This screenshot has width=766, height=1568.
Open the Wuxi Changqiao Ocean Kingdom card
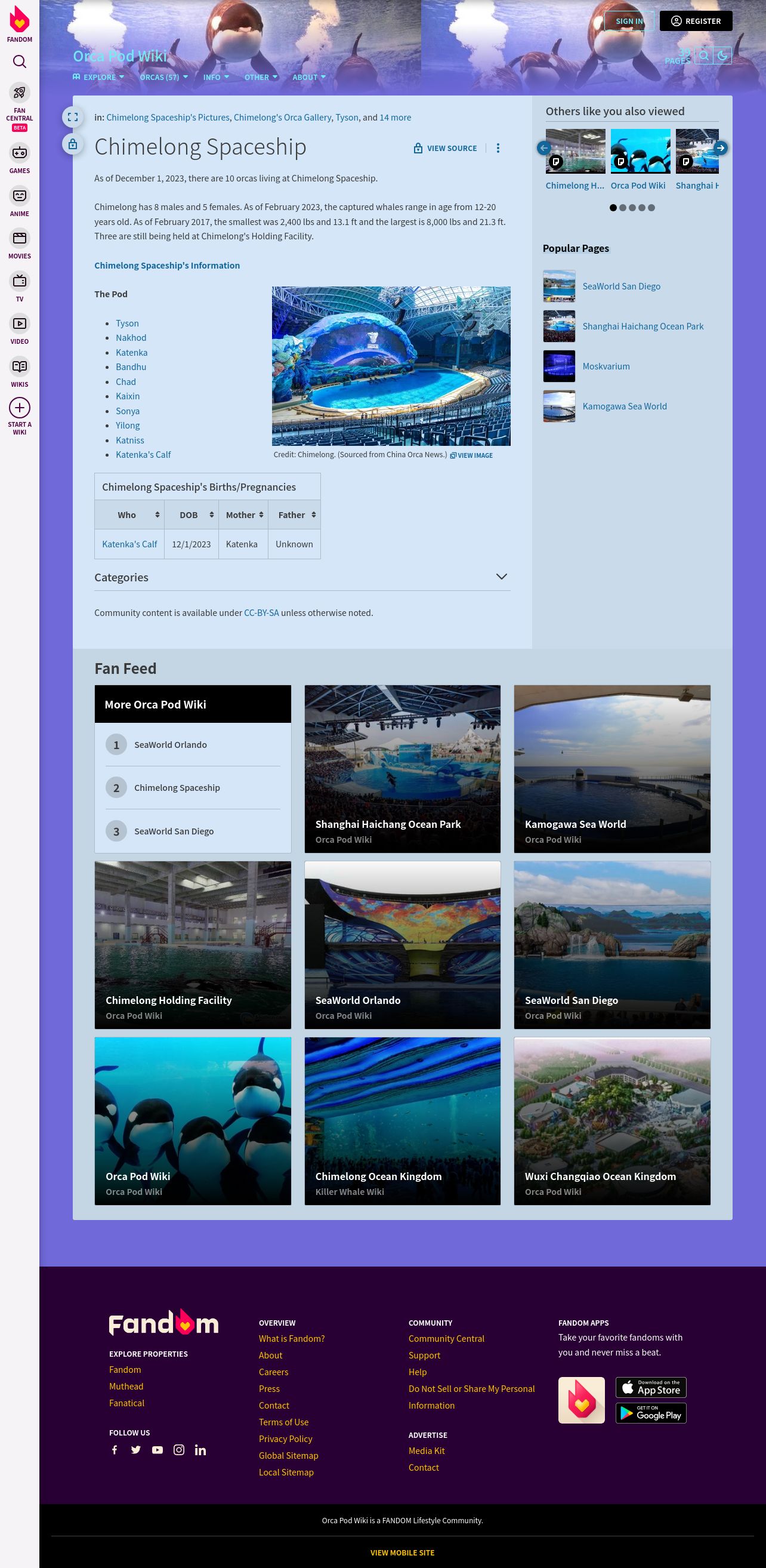coord(612,1121)
